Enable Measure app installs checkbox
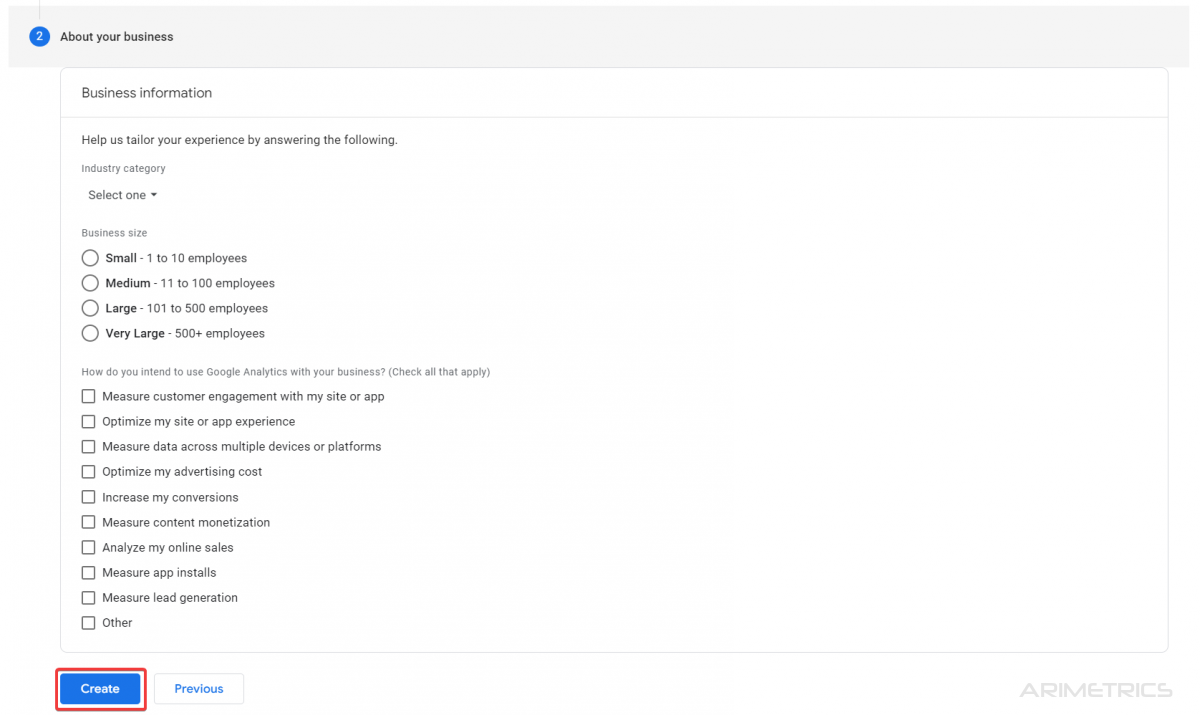Screen dimensions: 1200x715 (x=89, y=573)
